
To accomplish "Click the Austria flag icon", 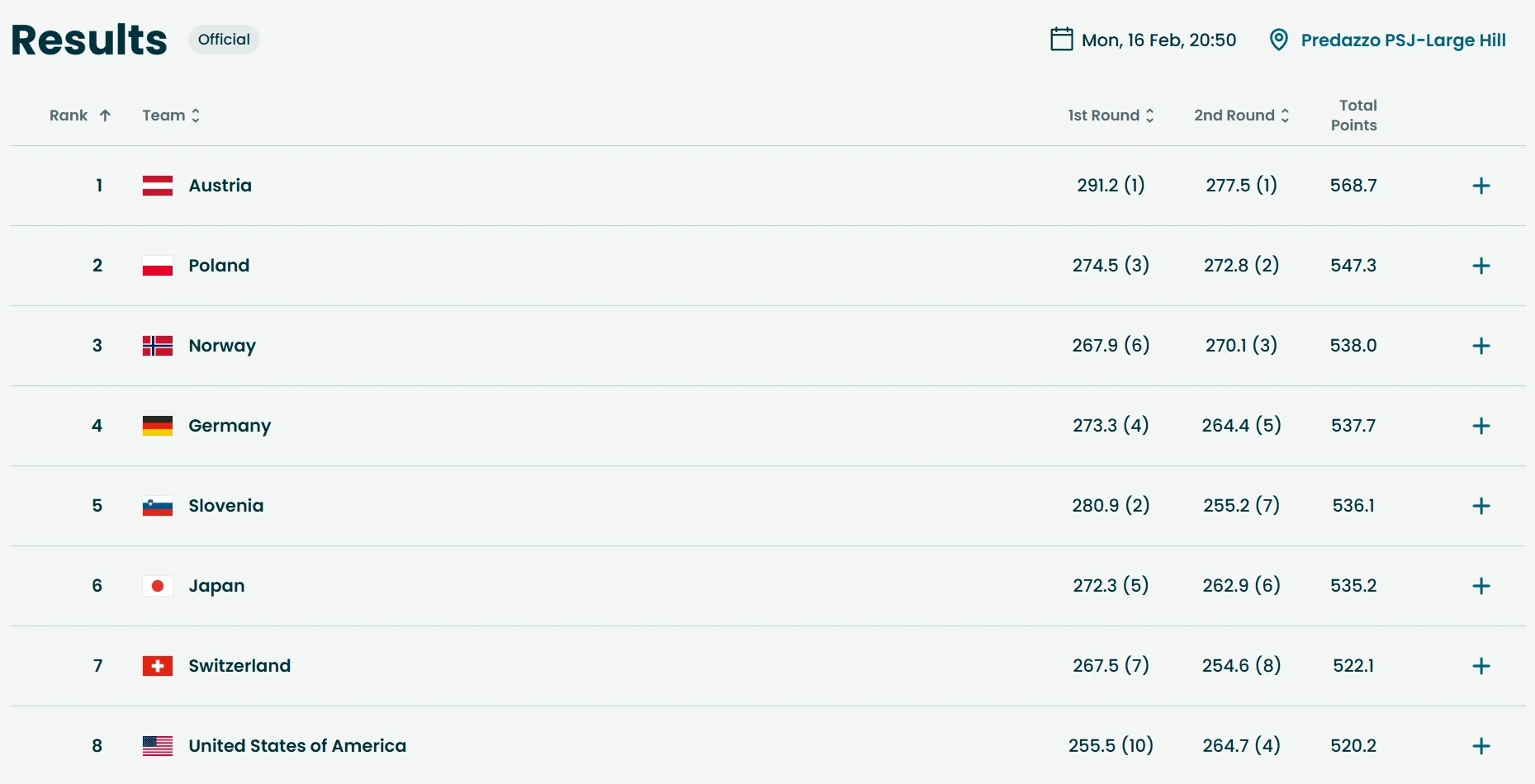I will 158,186.
